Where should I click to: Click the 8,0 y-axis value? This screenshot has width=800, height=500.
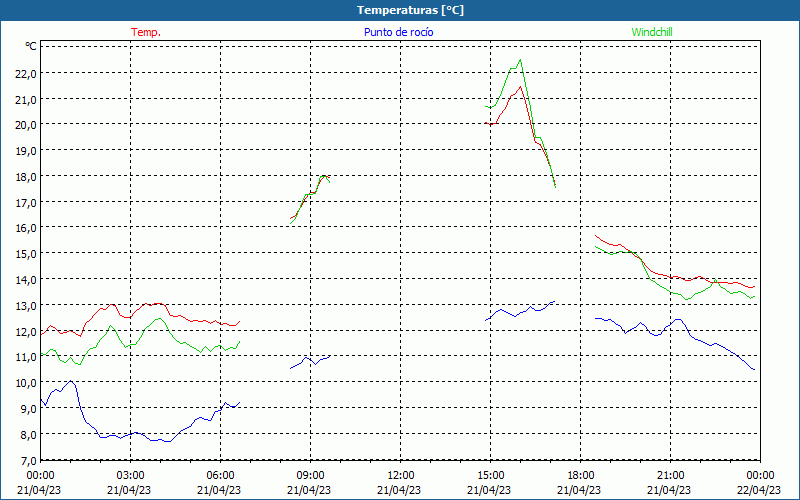(x=28, y=434)
